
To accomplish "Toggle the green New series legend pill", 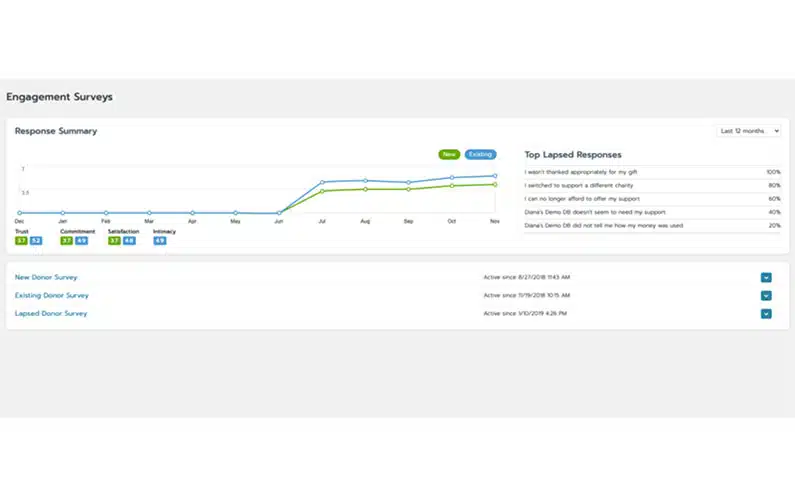I will point(449,155).
